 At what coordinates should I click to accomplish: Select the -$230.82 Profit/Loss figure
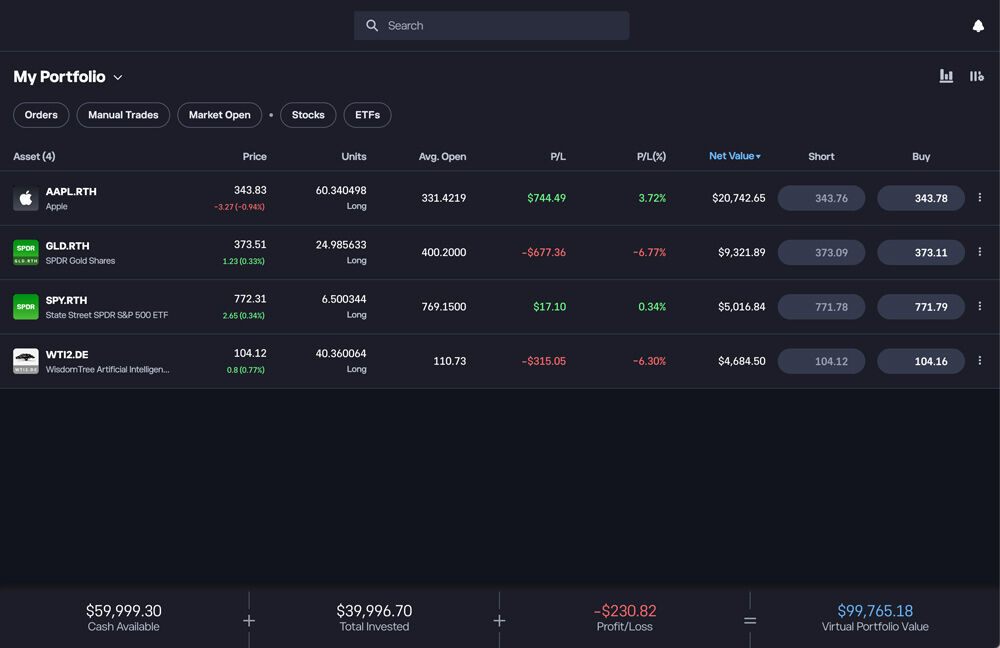pyautogui.click(x=625, y=610)
